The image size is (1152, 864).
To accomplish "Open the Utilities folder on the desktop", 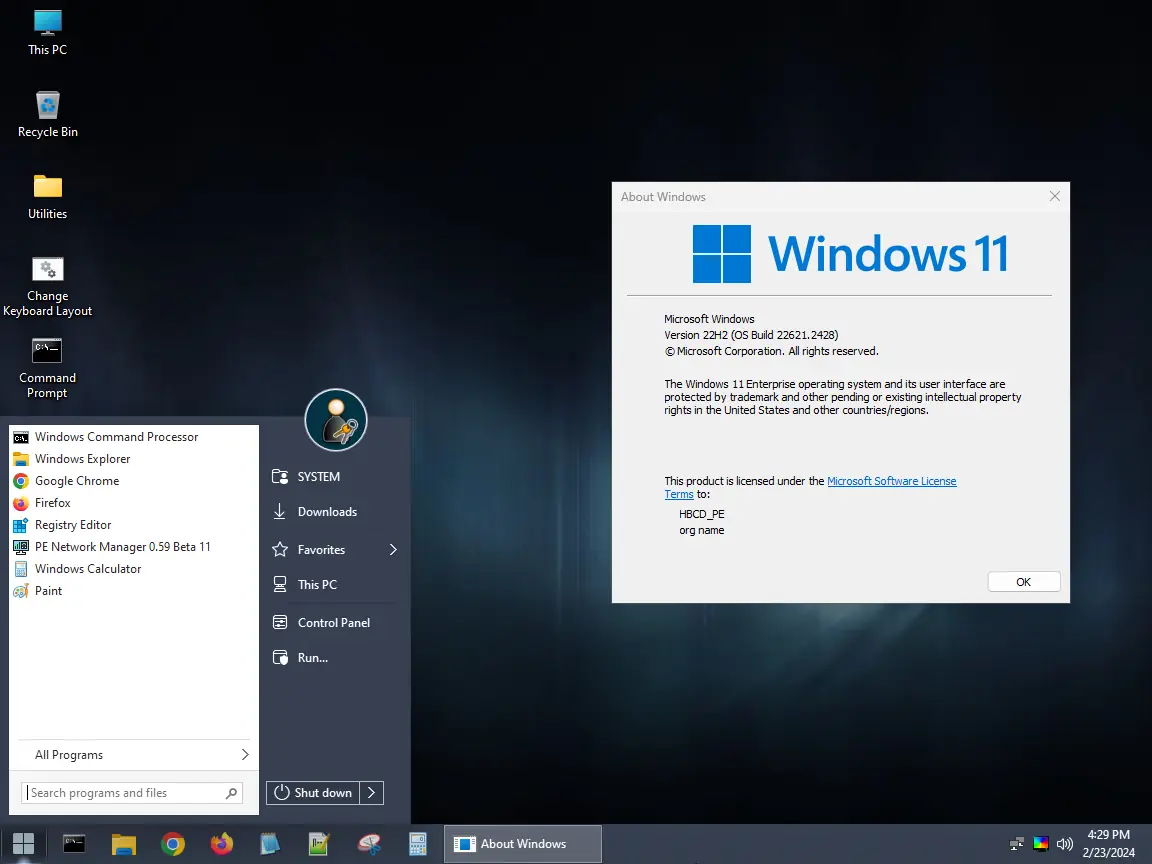I will point(47,190).
